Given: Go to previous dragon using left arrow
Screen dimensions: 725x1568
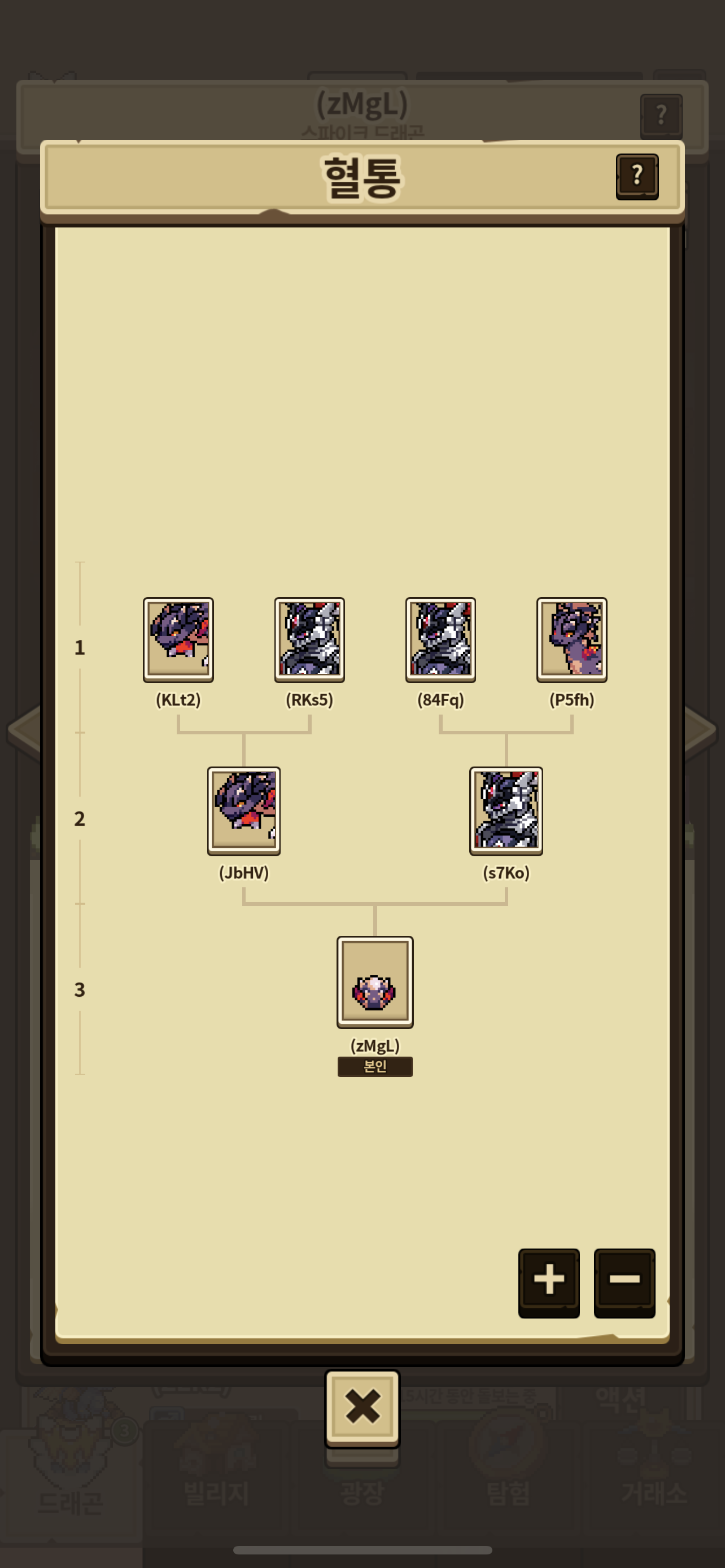Looking at the screenshot, I should [24, 730].
